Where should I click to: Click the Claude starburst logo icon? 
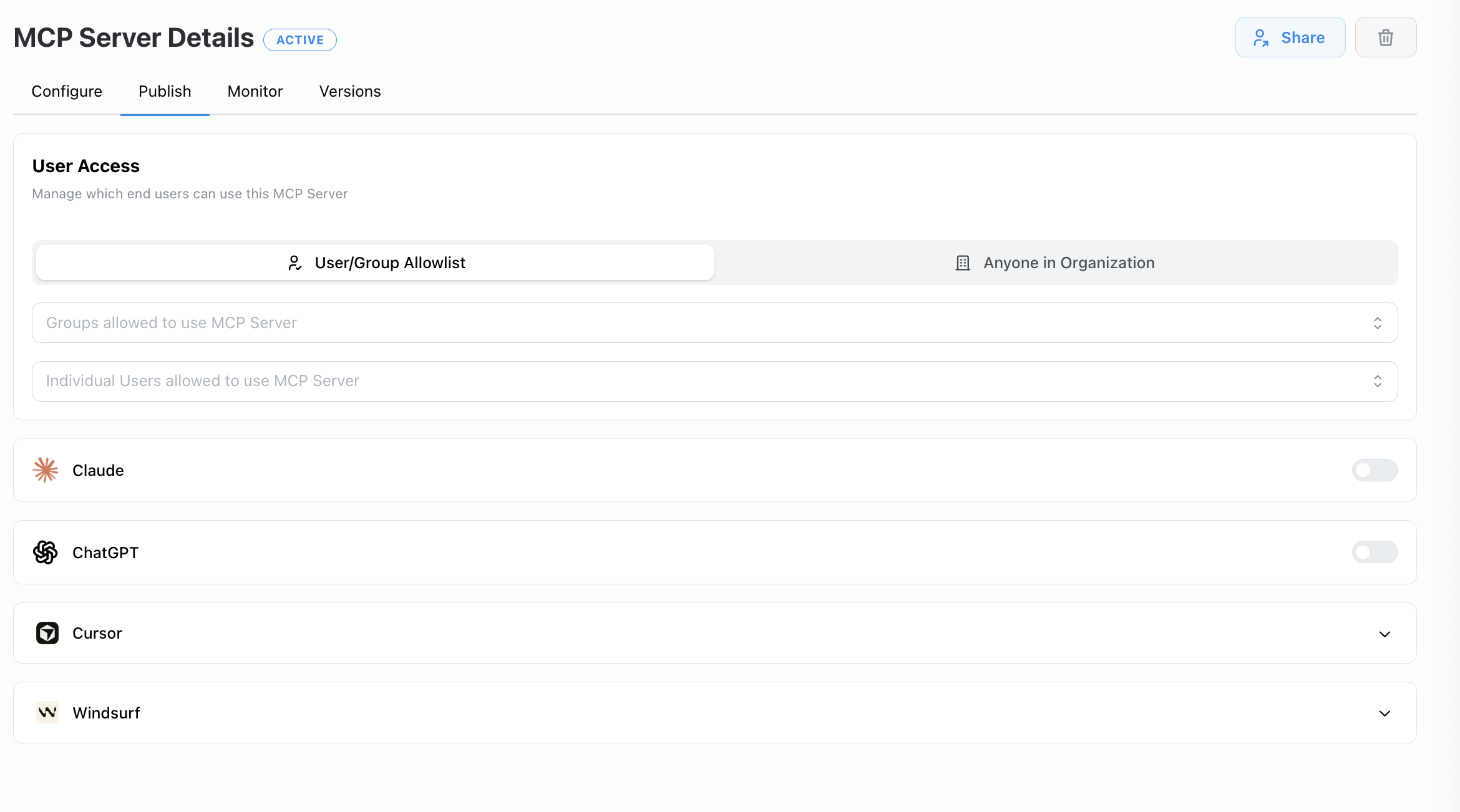[46, 470]
